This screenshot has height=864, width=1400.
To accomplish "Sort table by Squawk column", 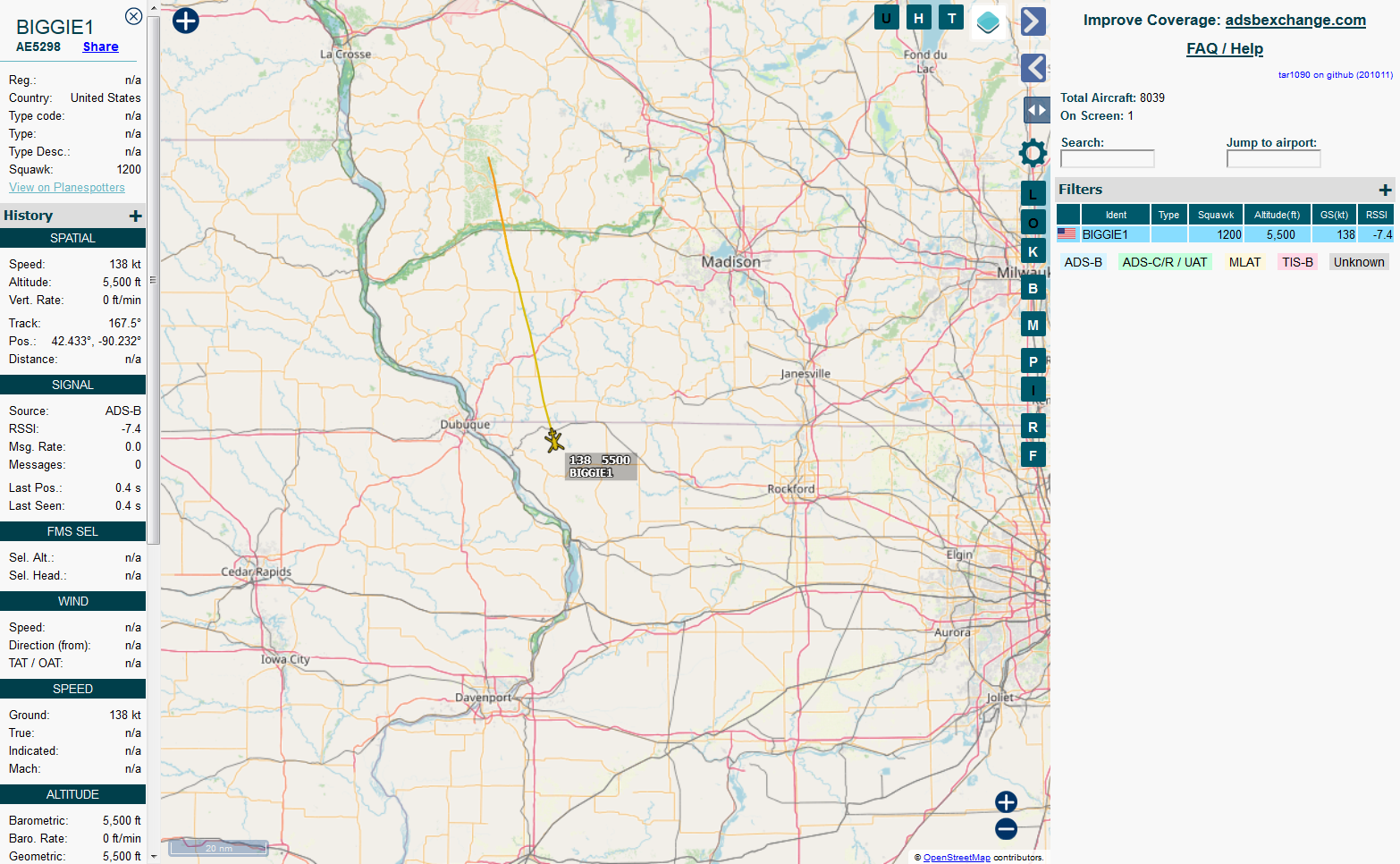I will pos(1216,215).
